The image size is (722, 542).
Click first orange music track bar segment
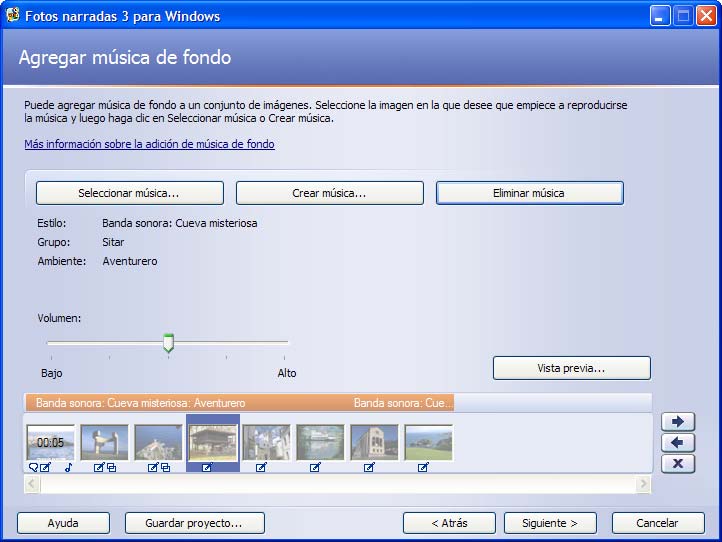186,403
